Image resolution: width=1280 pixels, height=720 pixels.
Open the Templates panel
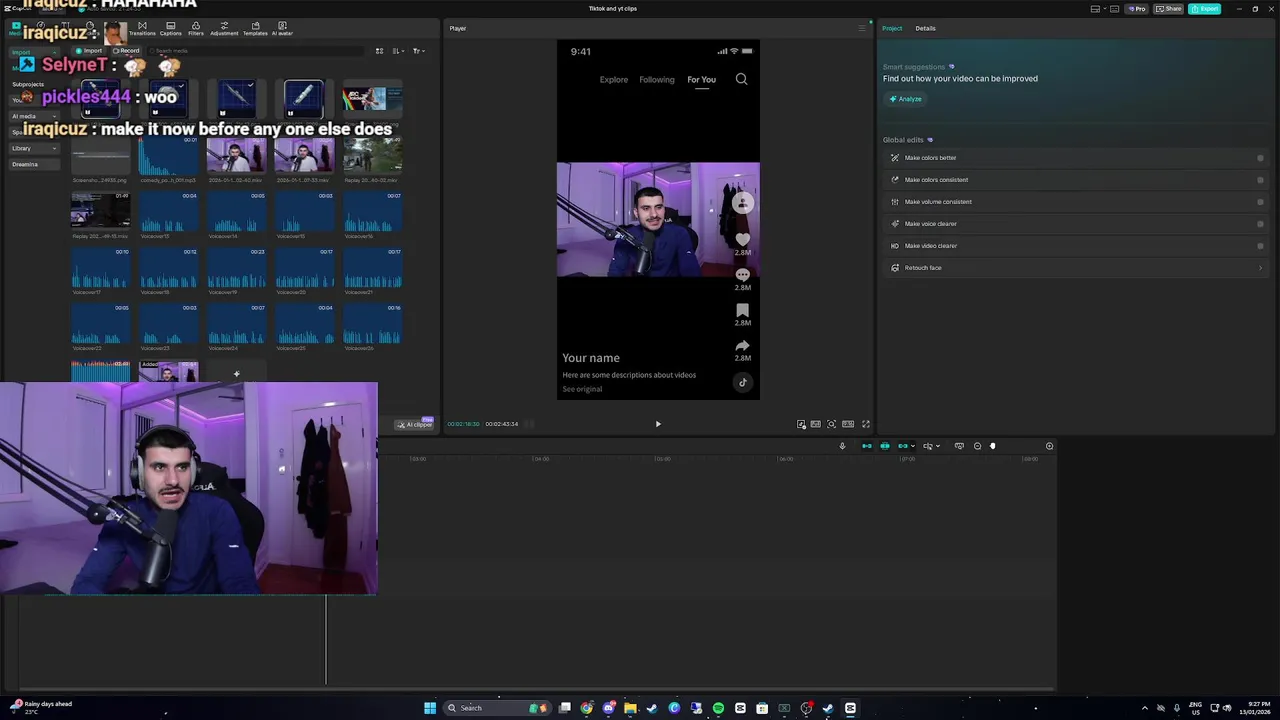pyautogui.click(x=255, y=29)
